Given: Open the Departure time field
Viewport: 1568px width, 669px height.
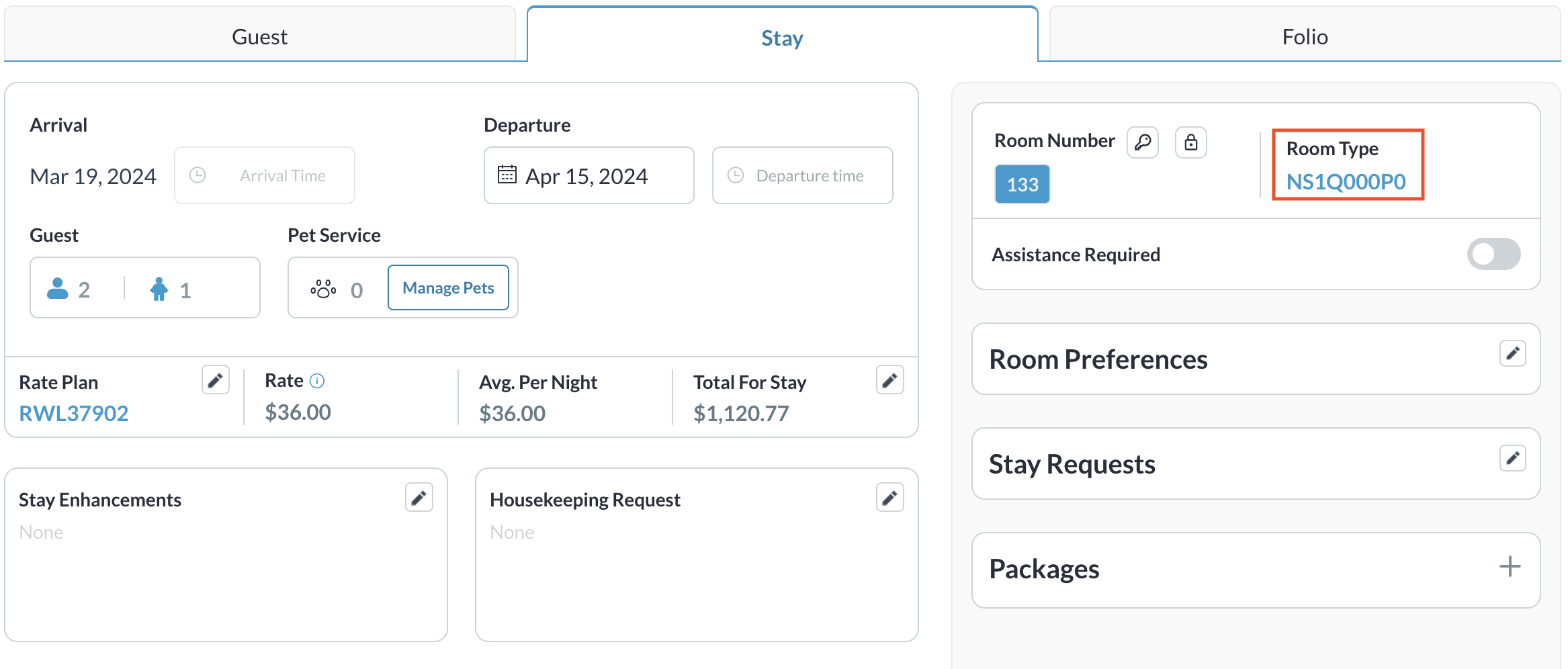Looking at the screenshot, I should pyautogui.click(x=802, y=176).
